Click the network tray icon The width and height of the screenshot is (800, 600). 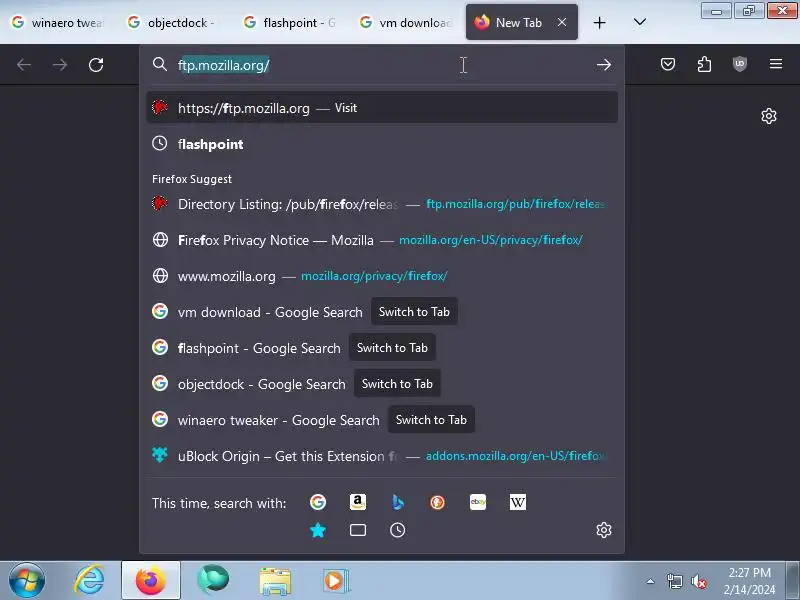pyautogui.click(x=674, y=581)
